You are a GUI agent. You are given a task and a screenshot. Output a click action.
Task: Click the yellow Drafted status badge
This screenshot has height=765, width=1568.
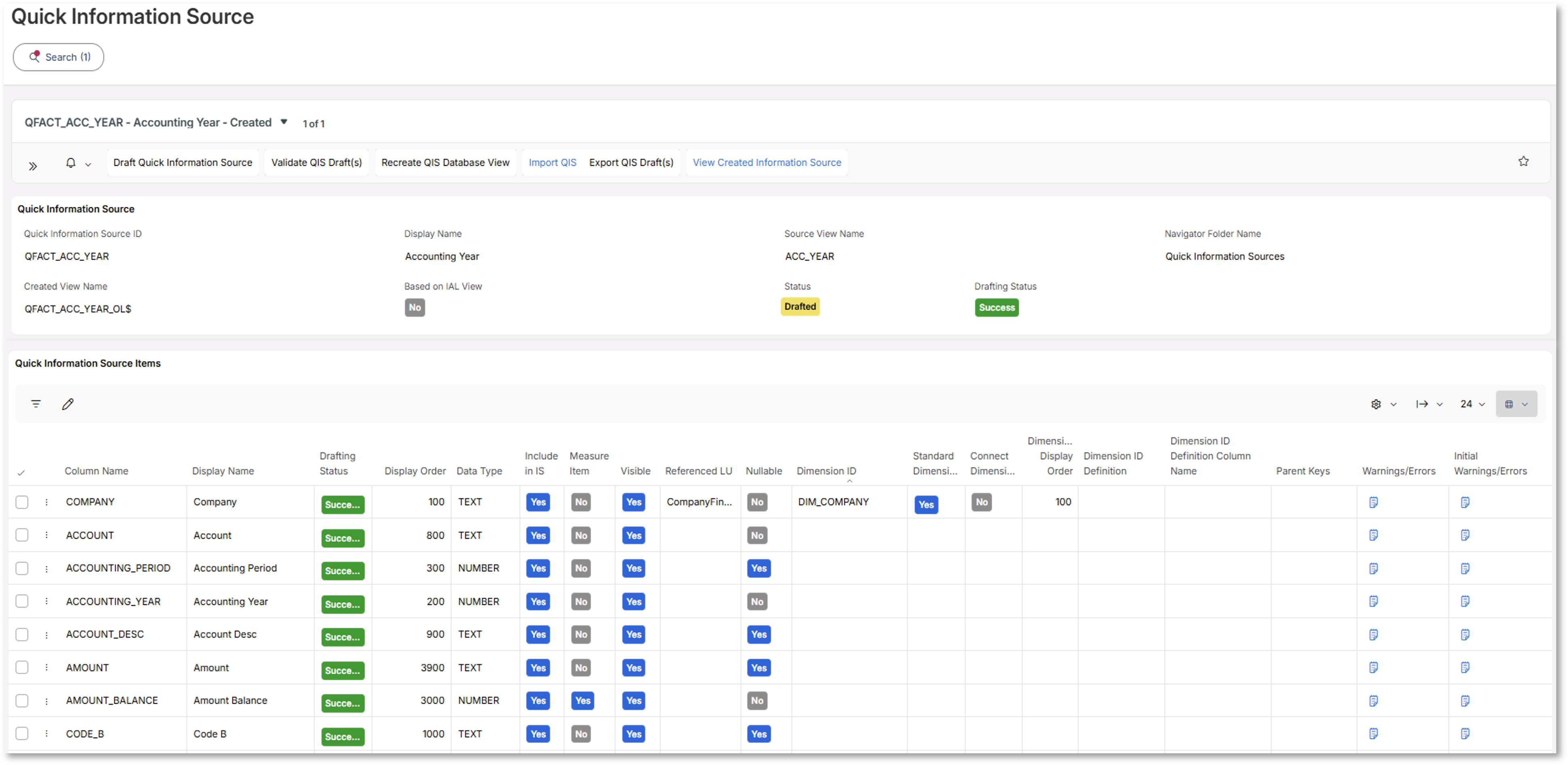click(x=800, y=307)
